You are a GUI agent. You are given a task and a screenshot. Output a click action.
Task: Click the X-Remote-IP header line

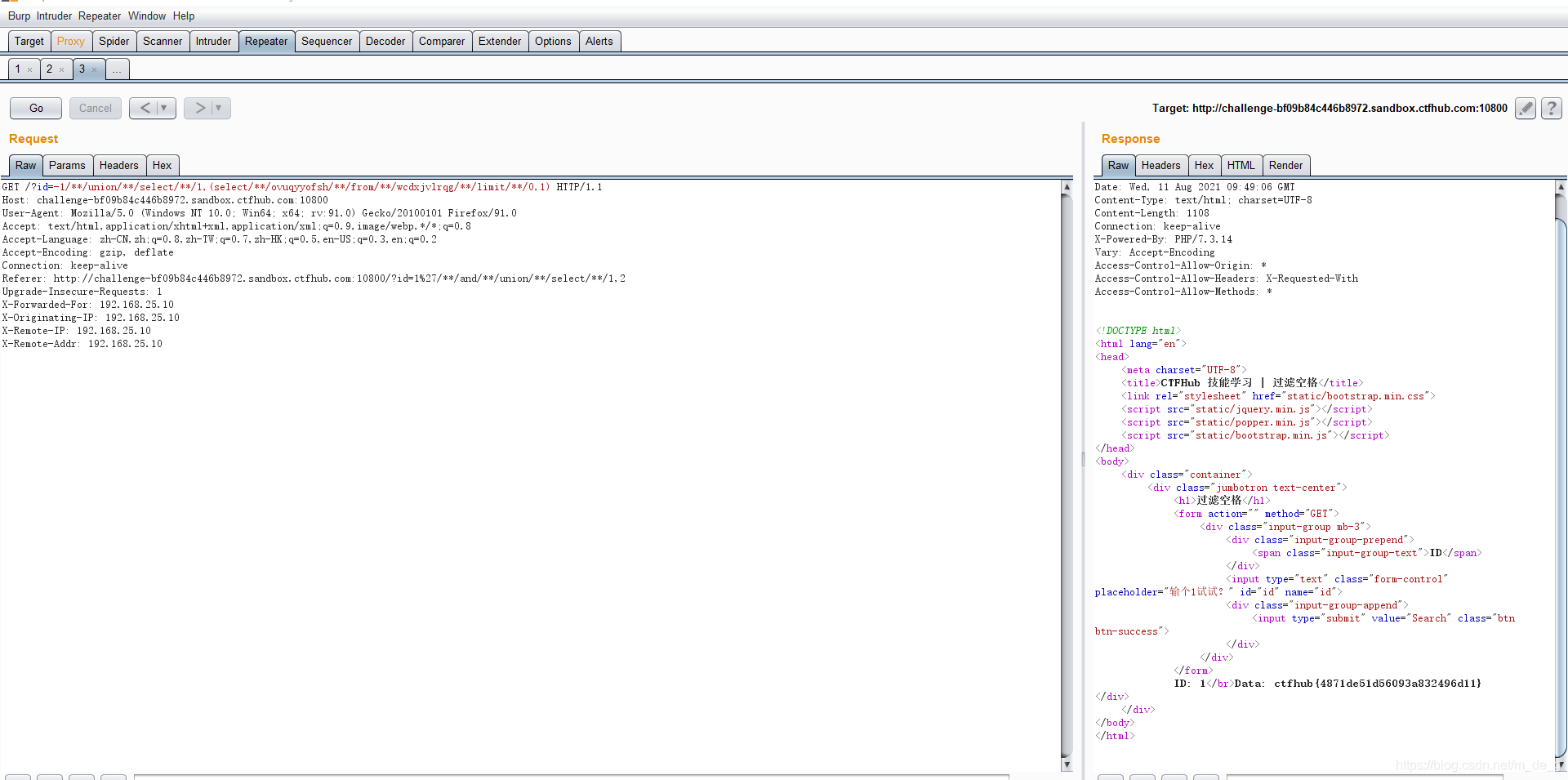pyautogui.click(x=77, y=331)
